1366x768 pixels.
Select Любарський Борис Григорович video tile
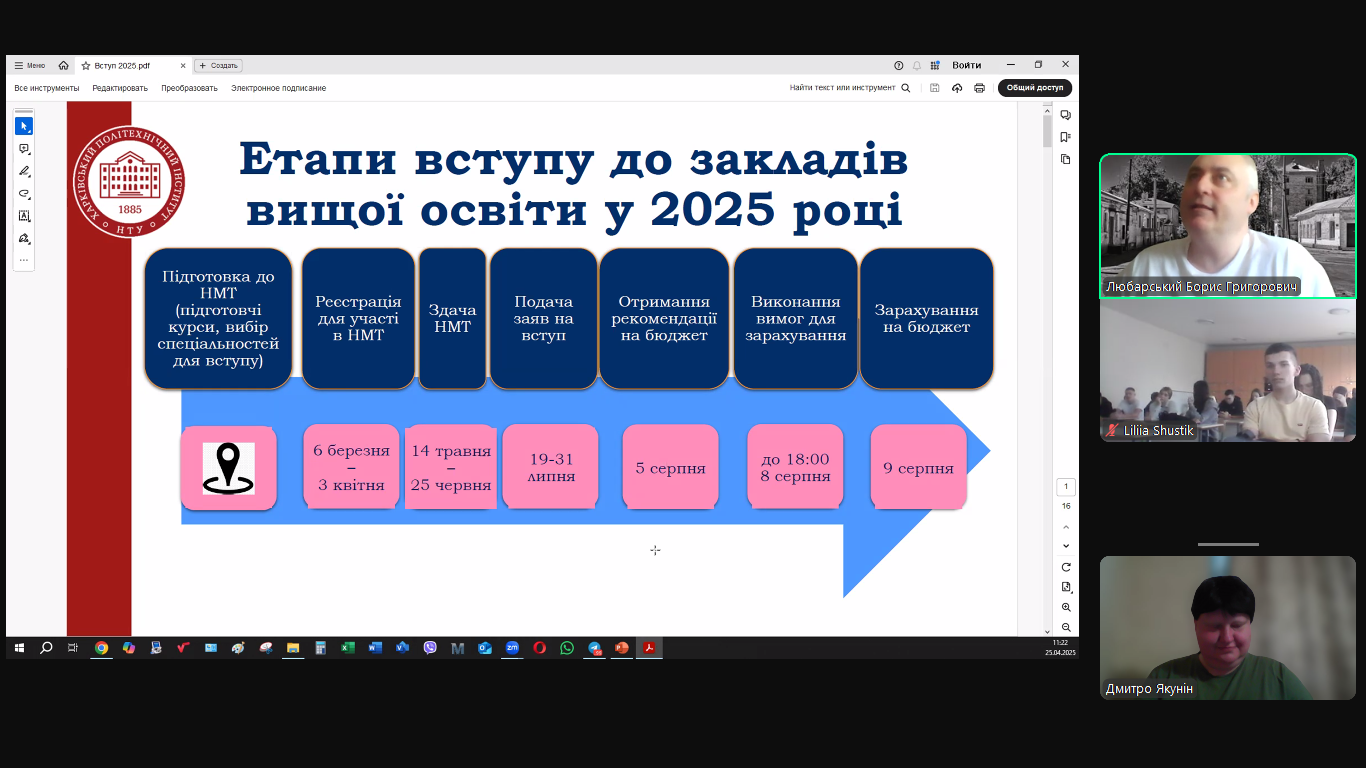click(x=1228, y=226)
